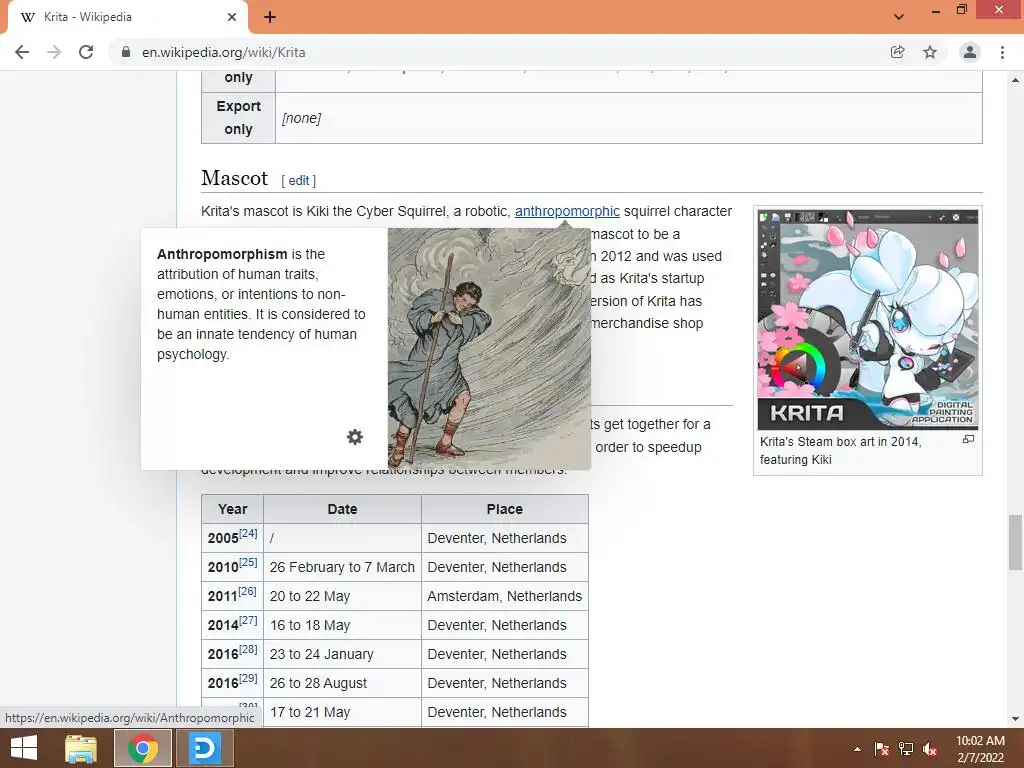Image resolution: width=1024 pixels, height=768 pixels.
Task: Open citation [27] next to 2014
Action: coord(248,620)
